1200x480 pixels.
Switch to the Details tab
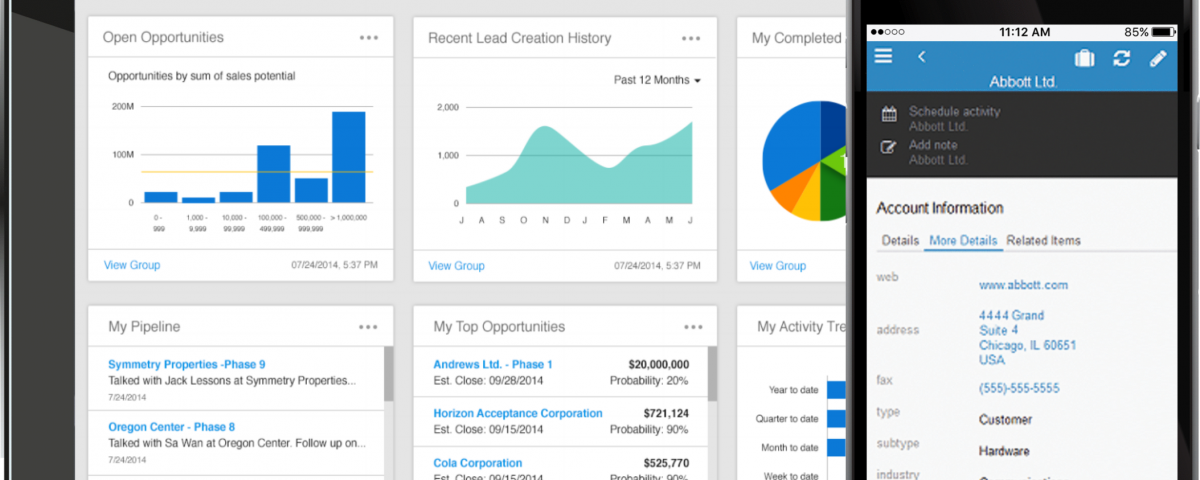coord(900,241)
